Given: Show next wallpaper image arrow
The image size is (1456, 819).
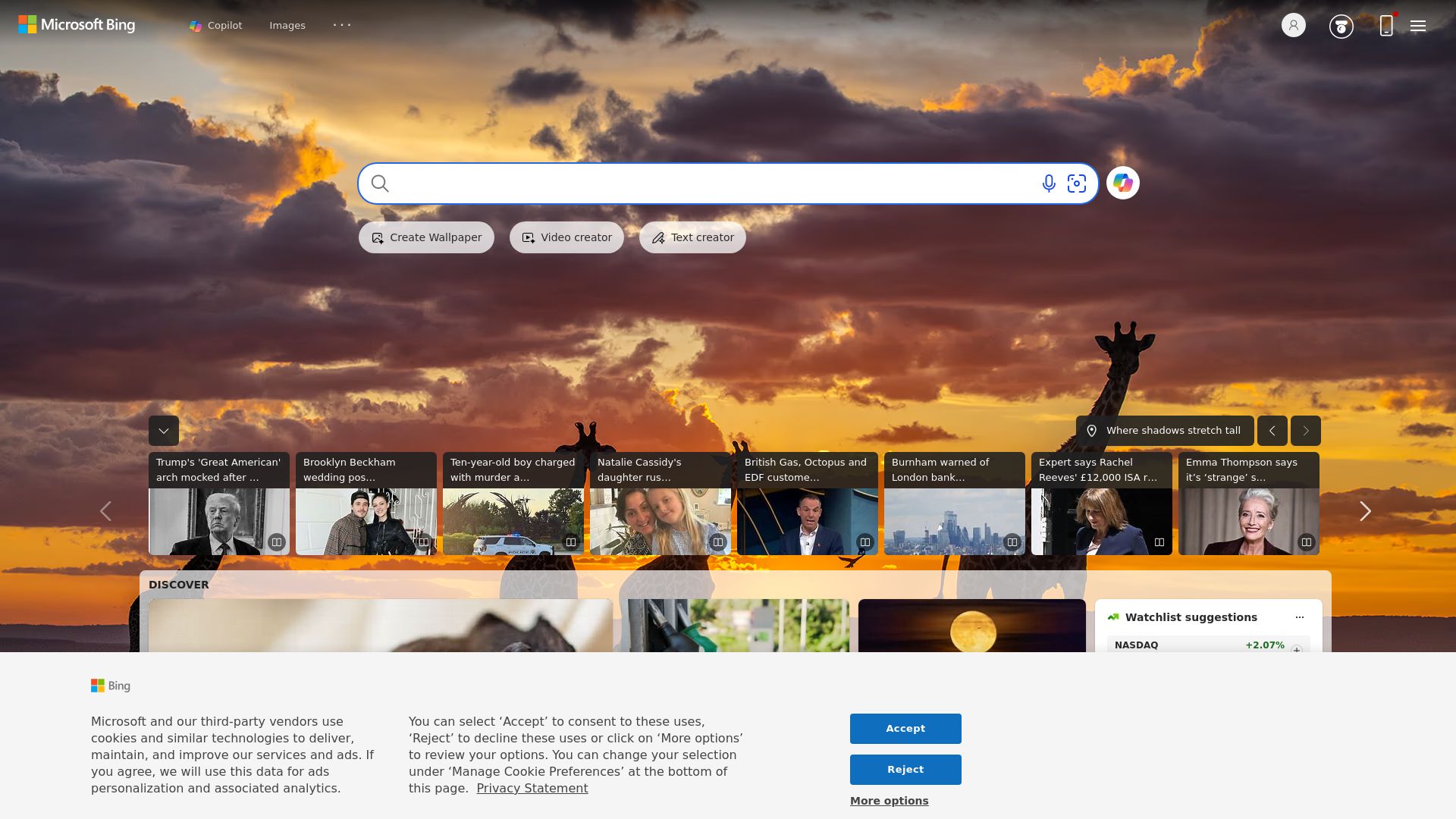Looking at the screenshot, I should click(1306, 431).
